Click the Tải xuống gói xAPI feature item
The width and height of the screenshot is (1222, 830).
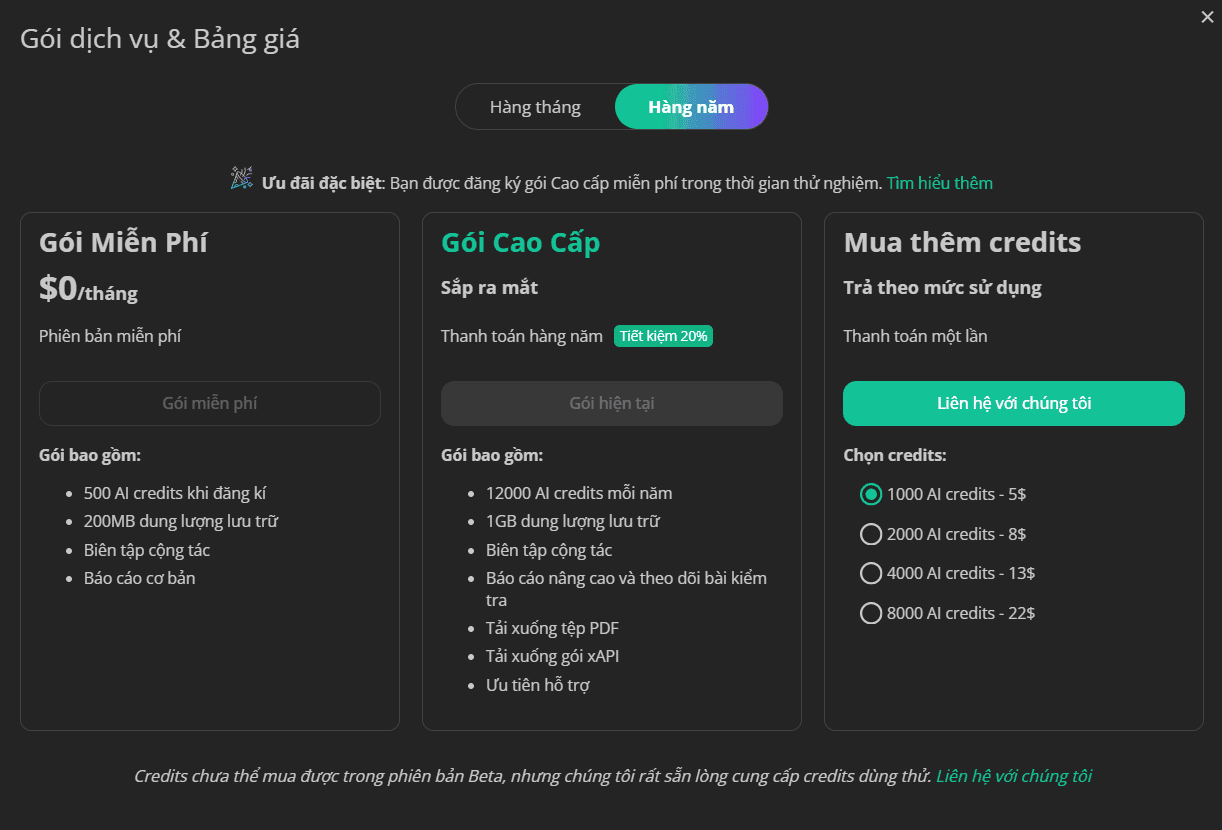[x=553, y=657]
